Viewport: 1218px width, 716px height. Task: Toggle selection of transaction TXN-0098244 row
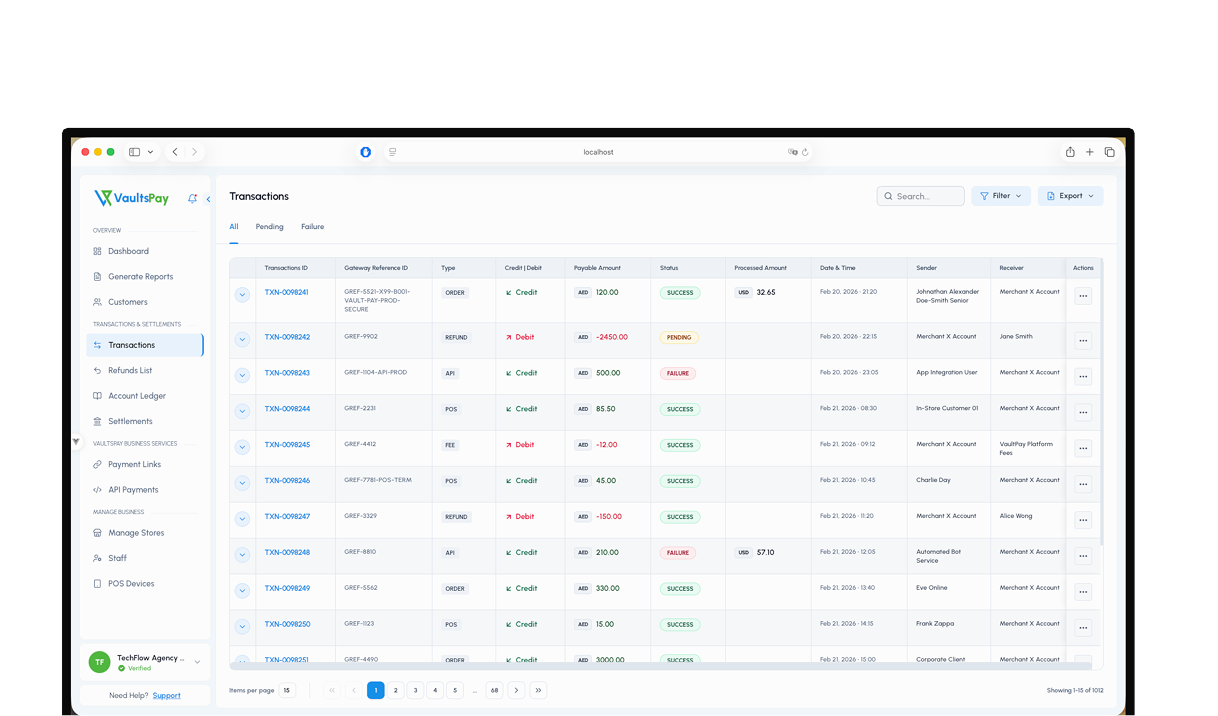click(x=241, y=411)
